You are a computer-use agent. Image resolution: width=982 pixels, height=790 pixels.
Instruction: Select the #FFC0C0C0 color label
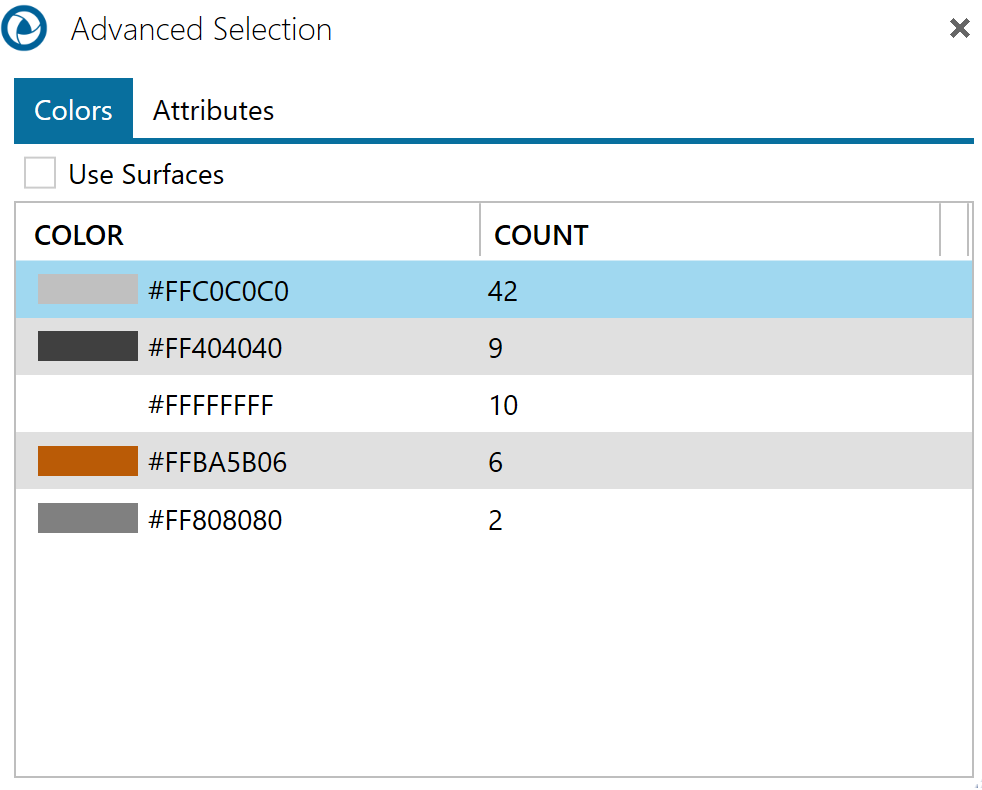[x=218, y=291]
